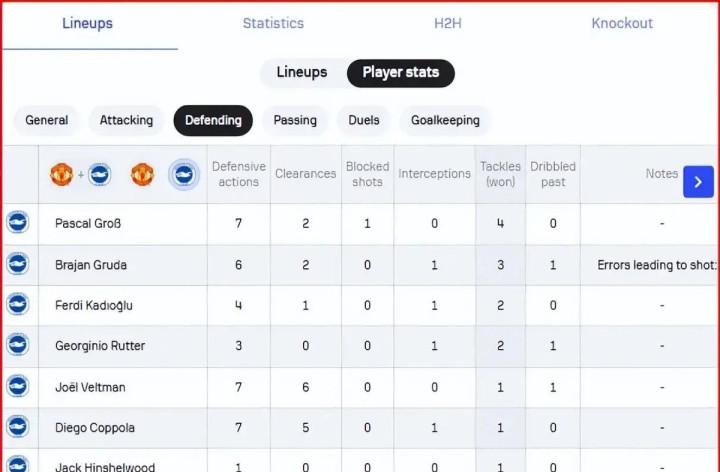Click Brighton crest beside Pascal Groß
Viewport: 720px width, 472px height.
click(x=18, y=223)
